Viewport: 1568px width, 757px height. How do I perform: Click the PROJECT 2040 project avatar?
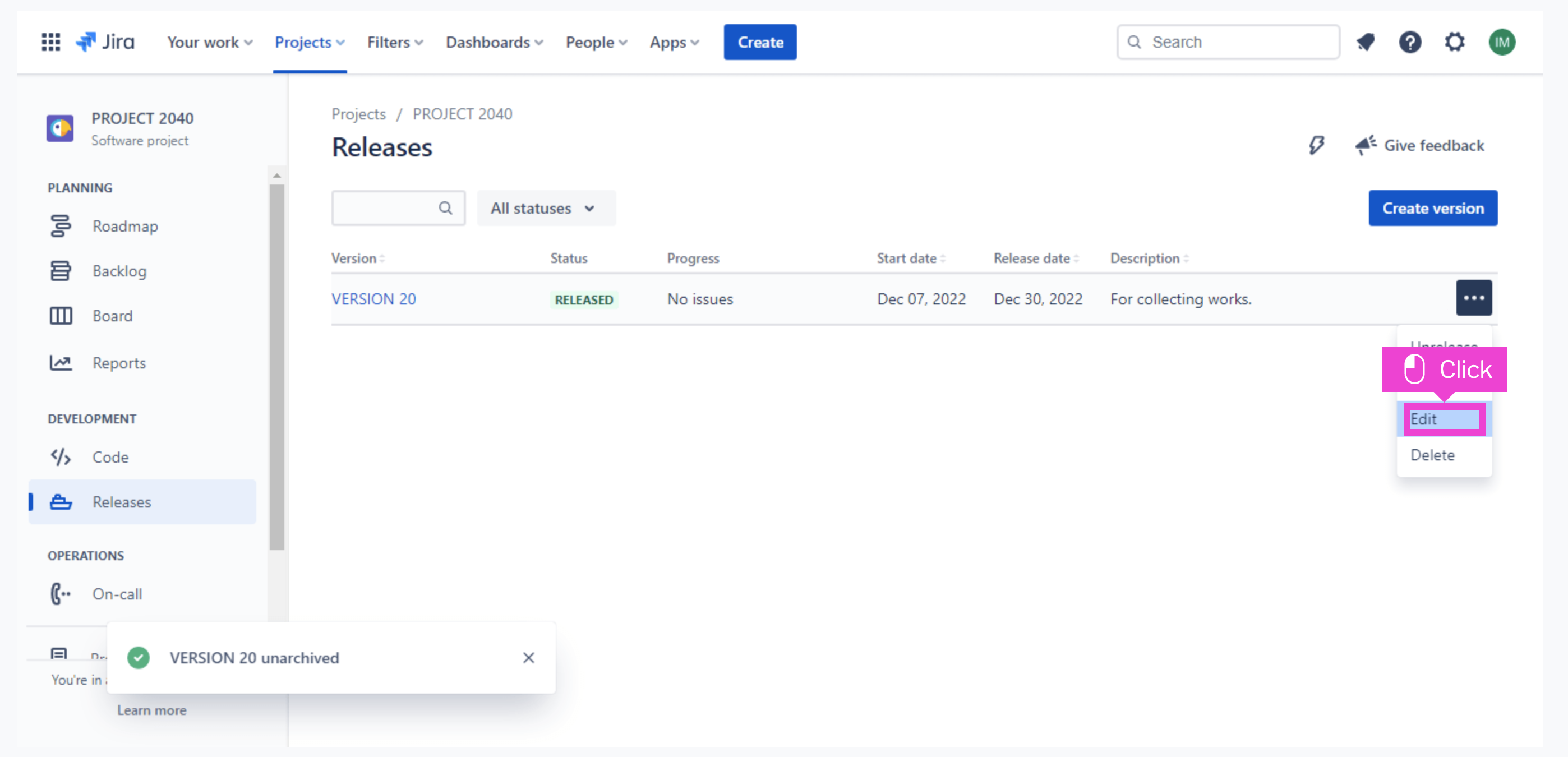[x=59, y=128]
